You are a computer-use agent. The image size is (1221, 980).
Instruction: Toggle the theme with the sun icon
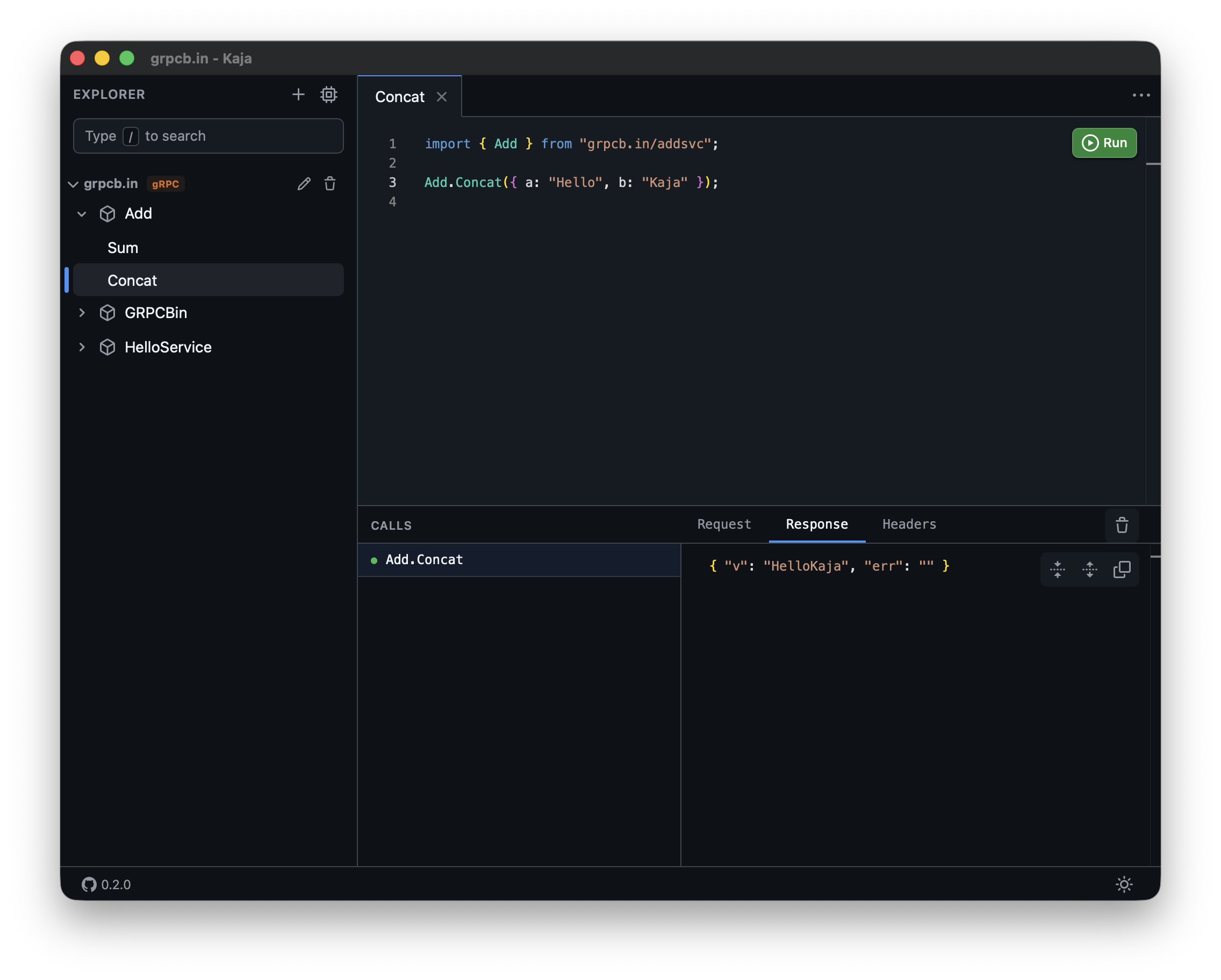(1125, 884)
